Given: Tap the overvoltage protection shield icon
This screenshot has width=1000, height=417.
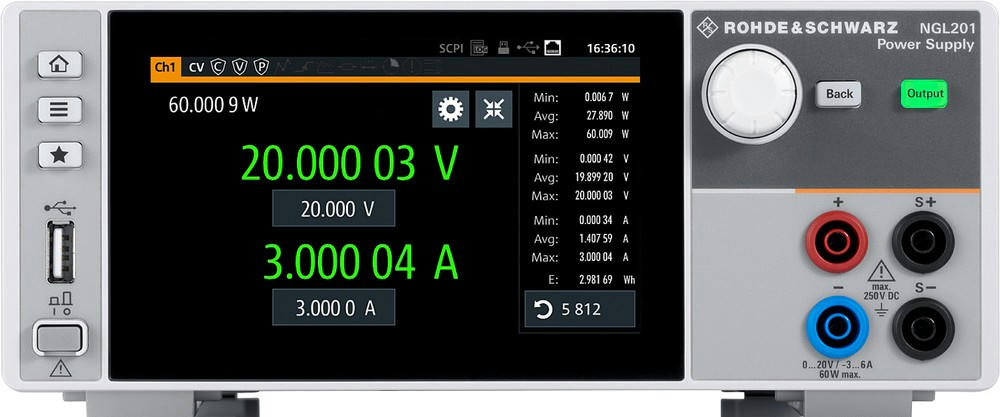Looking at the screenshot, I should pyautogui.click(x=239, y=68).
